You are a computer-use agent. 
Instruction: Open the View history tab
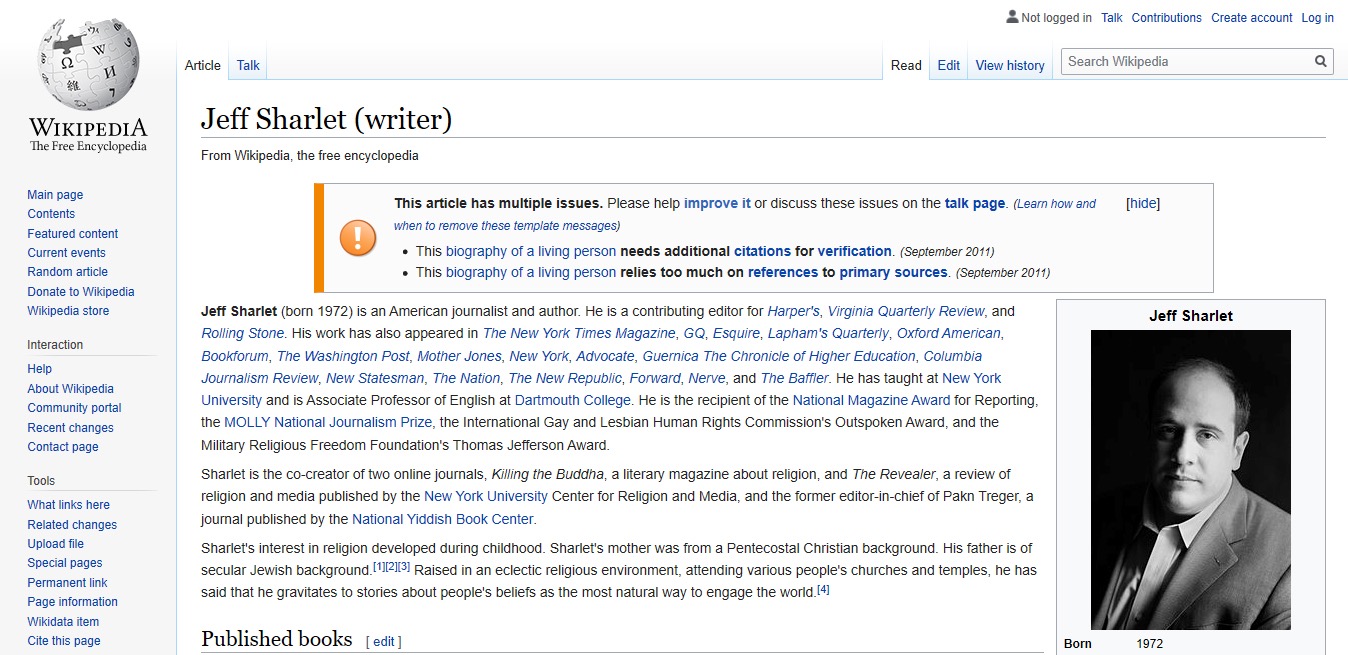(x=1010, y=65)
